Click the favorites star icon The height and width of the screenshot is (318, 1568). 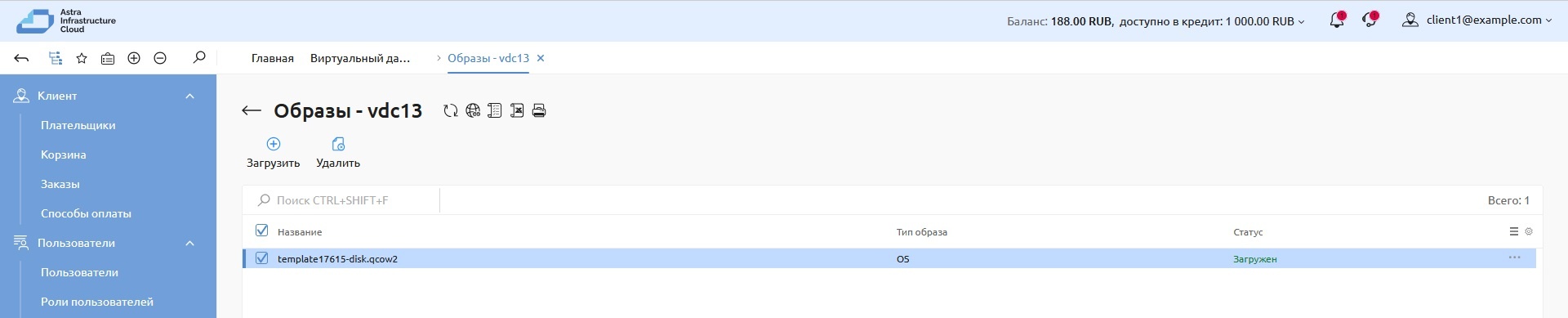[x=82, y=58]
